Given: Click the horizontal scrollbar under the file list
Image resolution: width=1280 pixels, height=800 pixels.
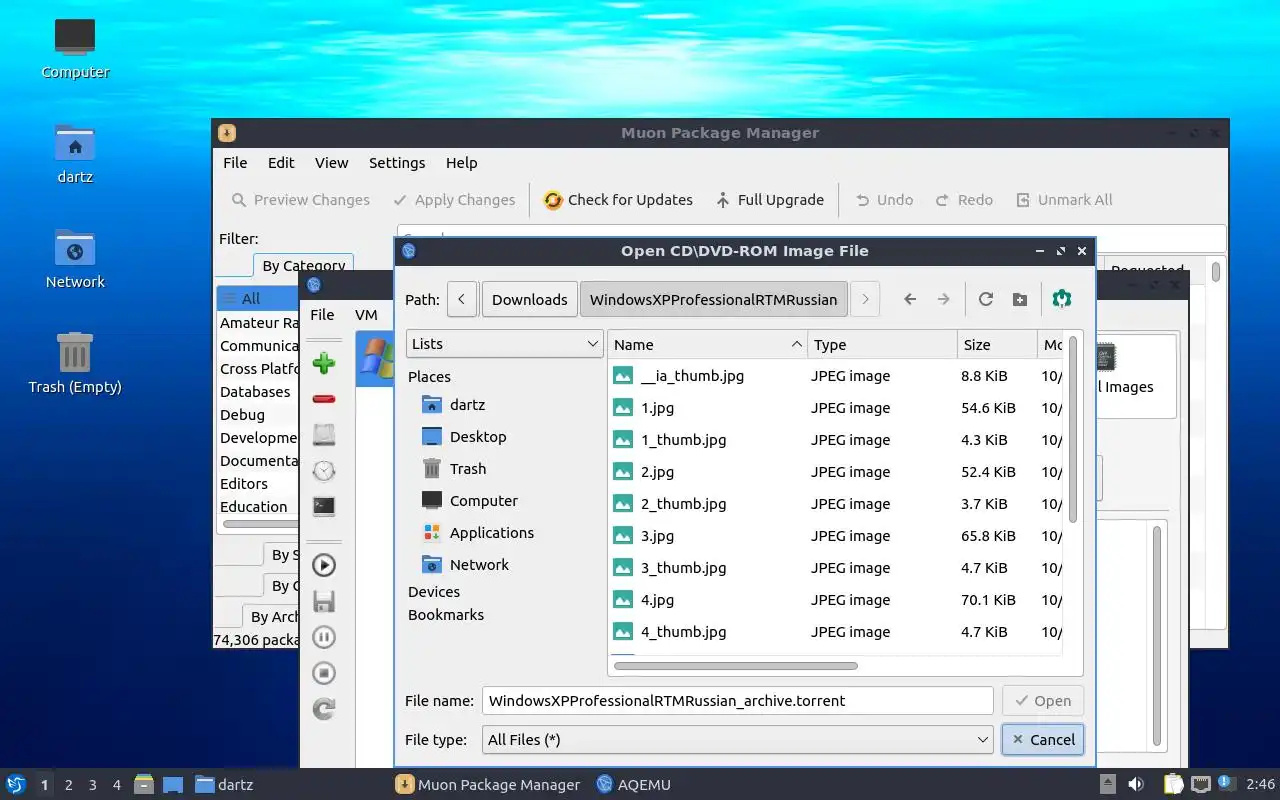Looking at the screenshot, I should 736,665.
